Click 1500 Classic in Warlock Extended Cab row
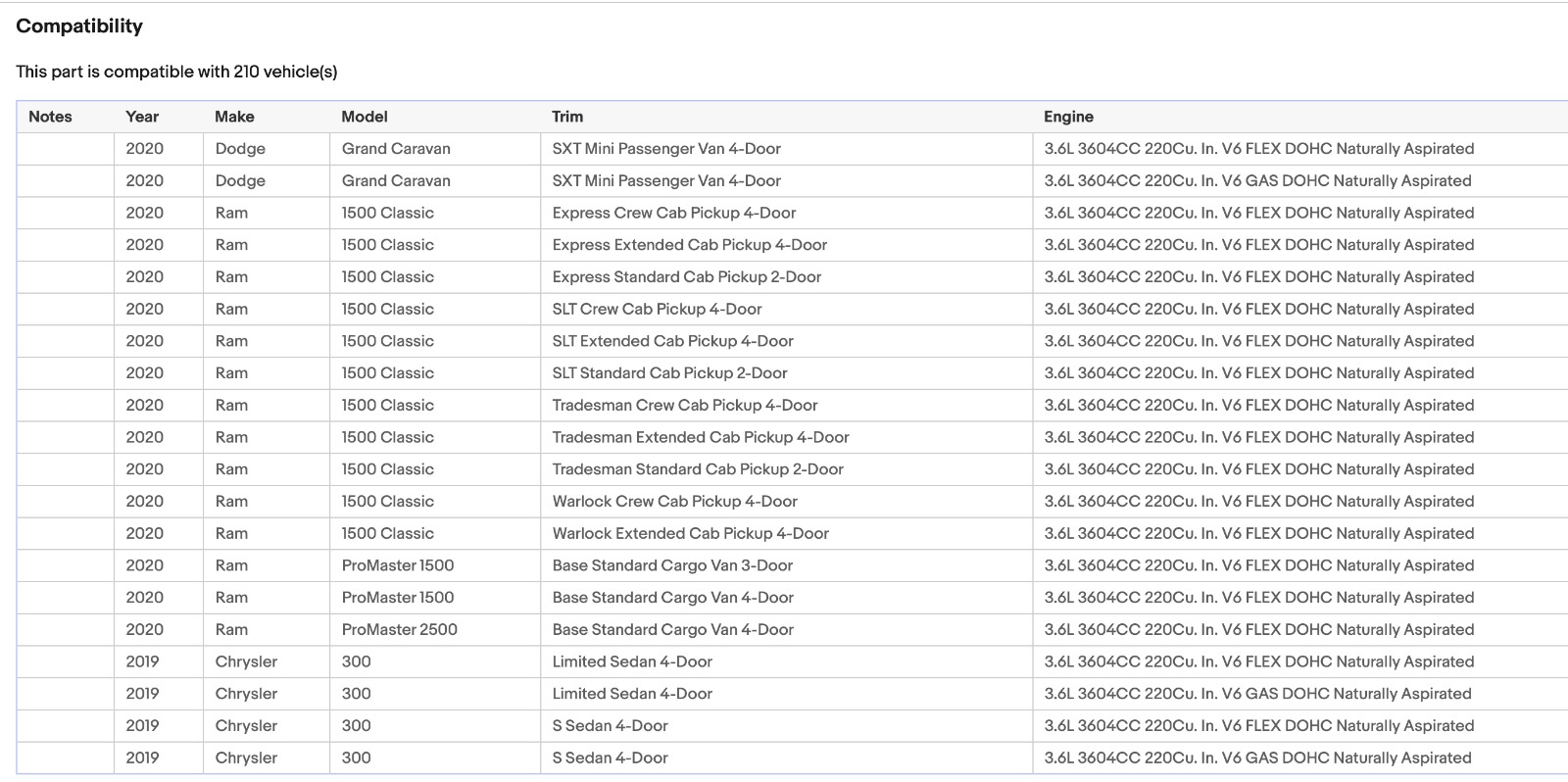 click(x=388, y=534)
